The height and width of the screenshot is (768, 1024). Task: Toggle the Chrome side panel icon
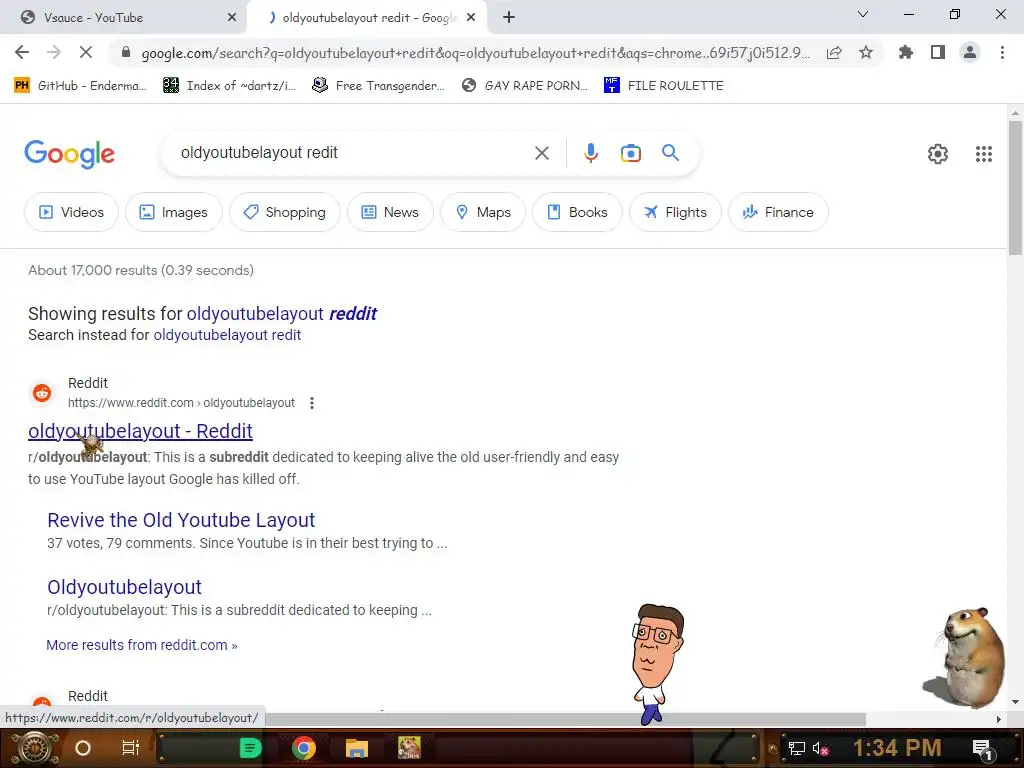[938, 52]
